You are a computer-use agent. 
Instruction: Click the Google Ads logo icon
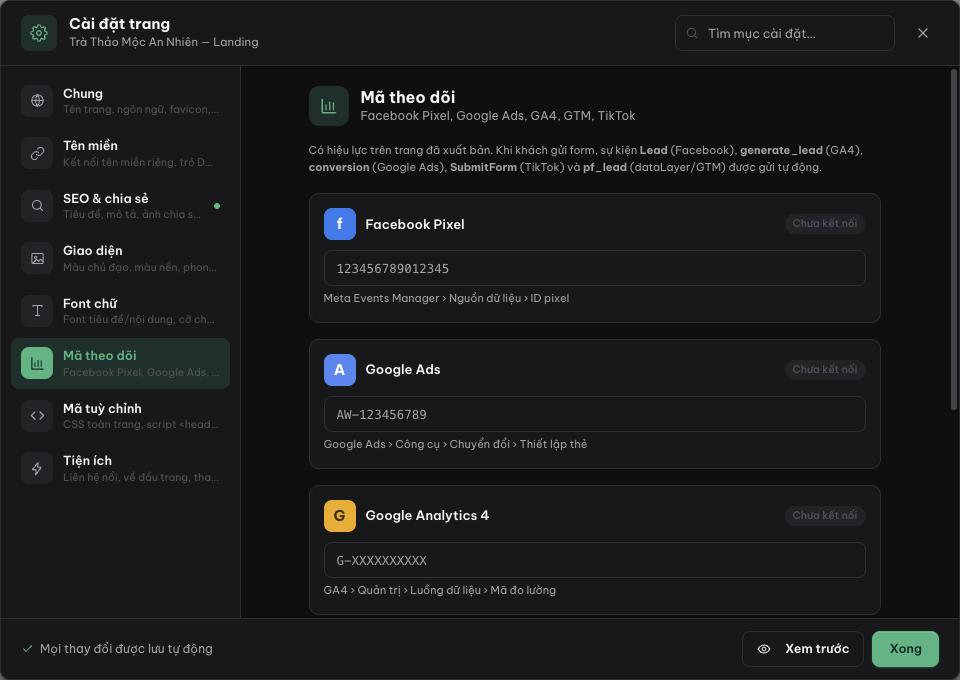340,370
